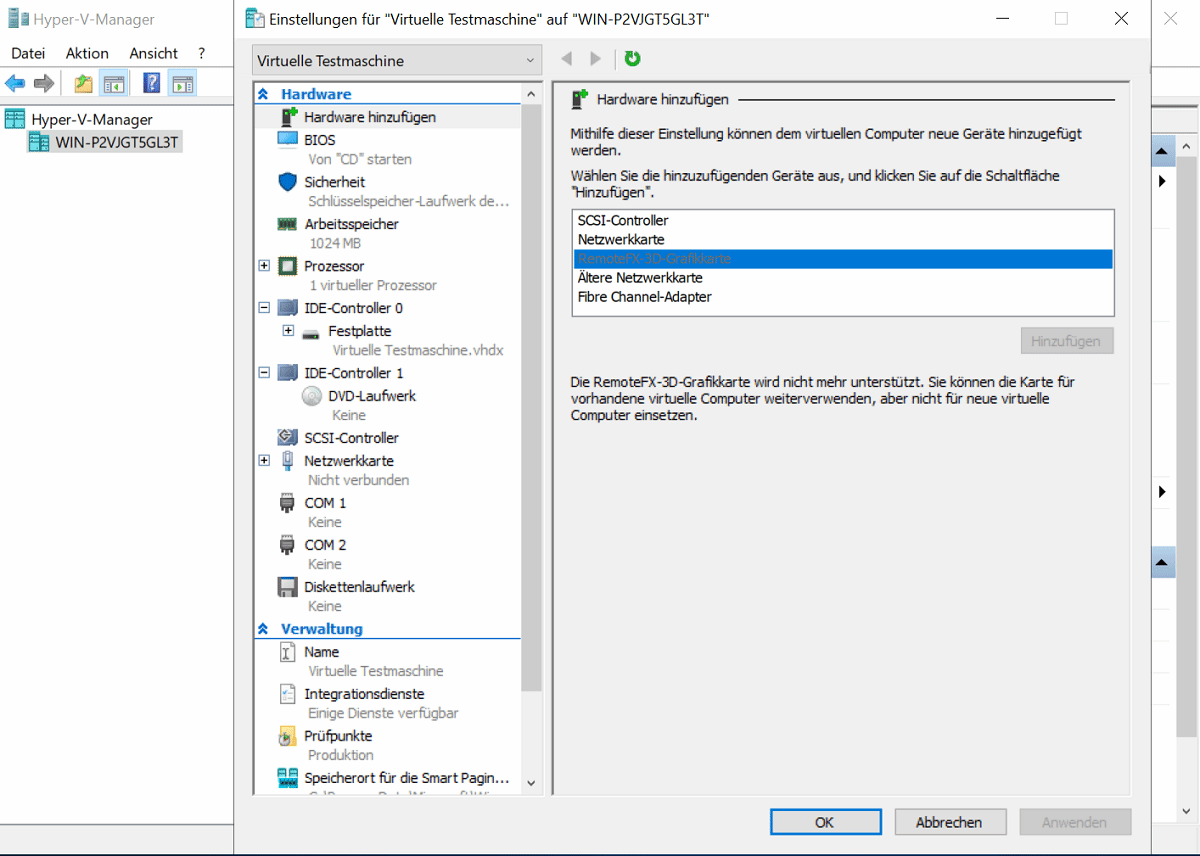Click the green refresh icon in the settings toolbar
1200x856 pixels.
point(631,59)
